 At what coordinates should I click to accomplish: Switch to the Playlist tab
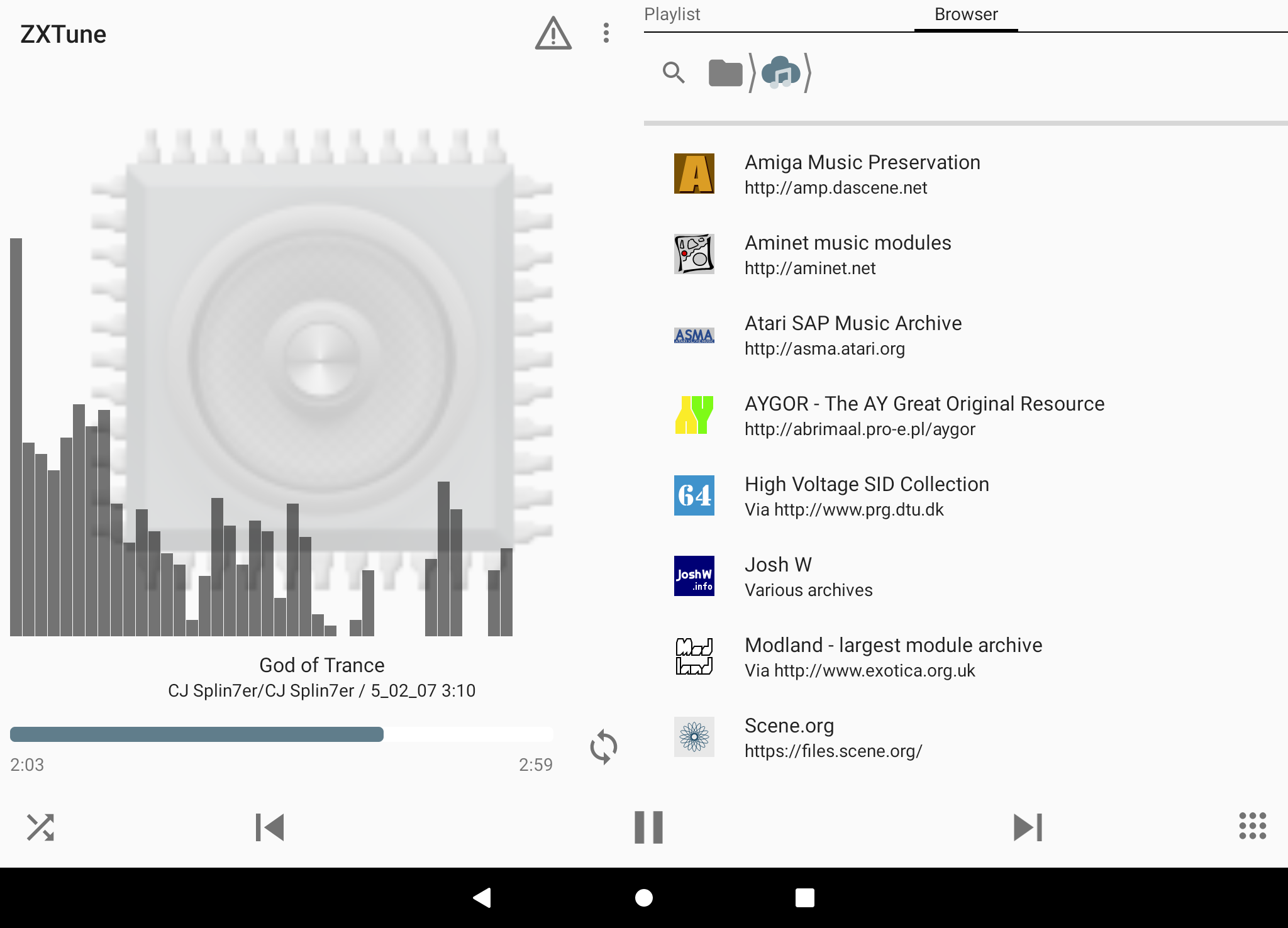pos(672,14)
